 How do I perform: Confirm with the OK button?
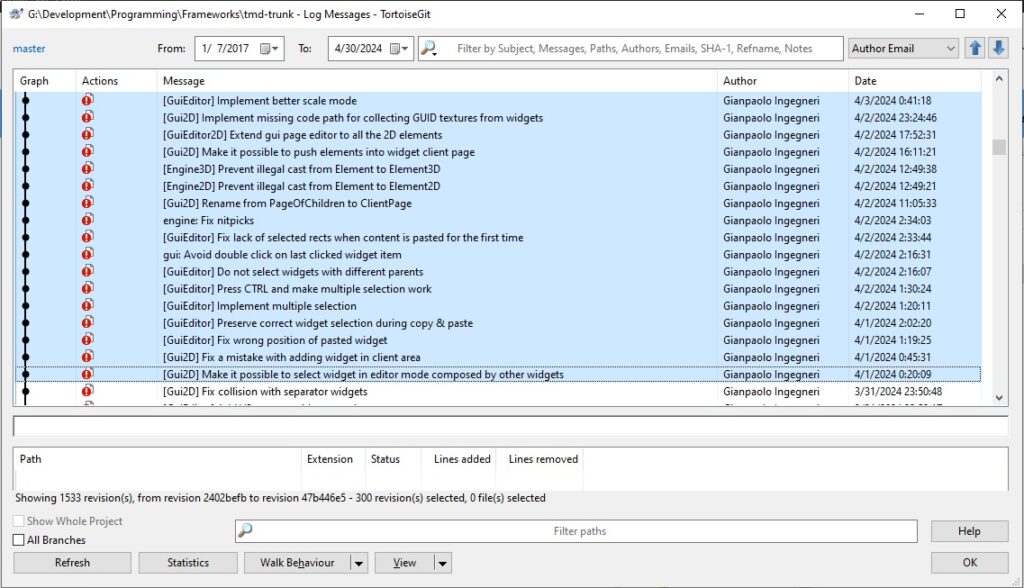pyautogui.click(x=969, y=563)
